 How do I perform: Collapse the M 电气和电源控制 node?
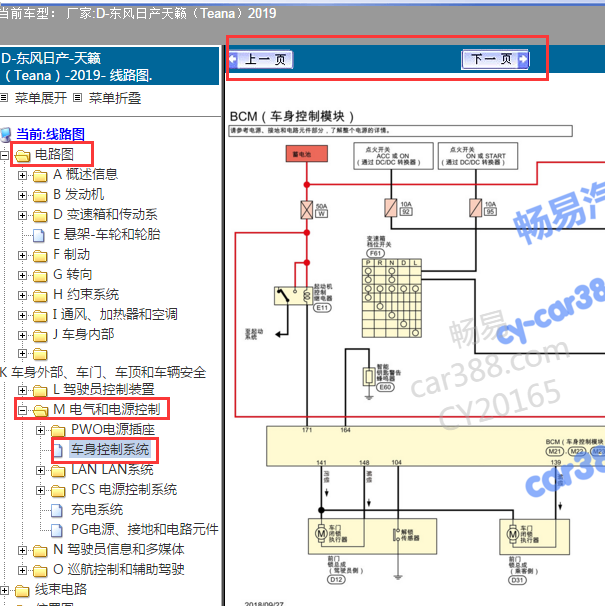(22, 410)
